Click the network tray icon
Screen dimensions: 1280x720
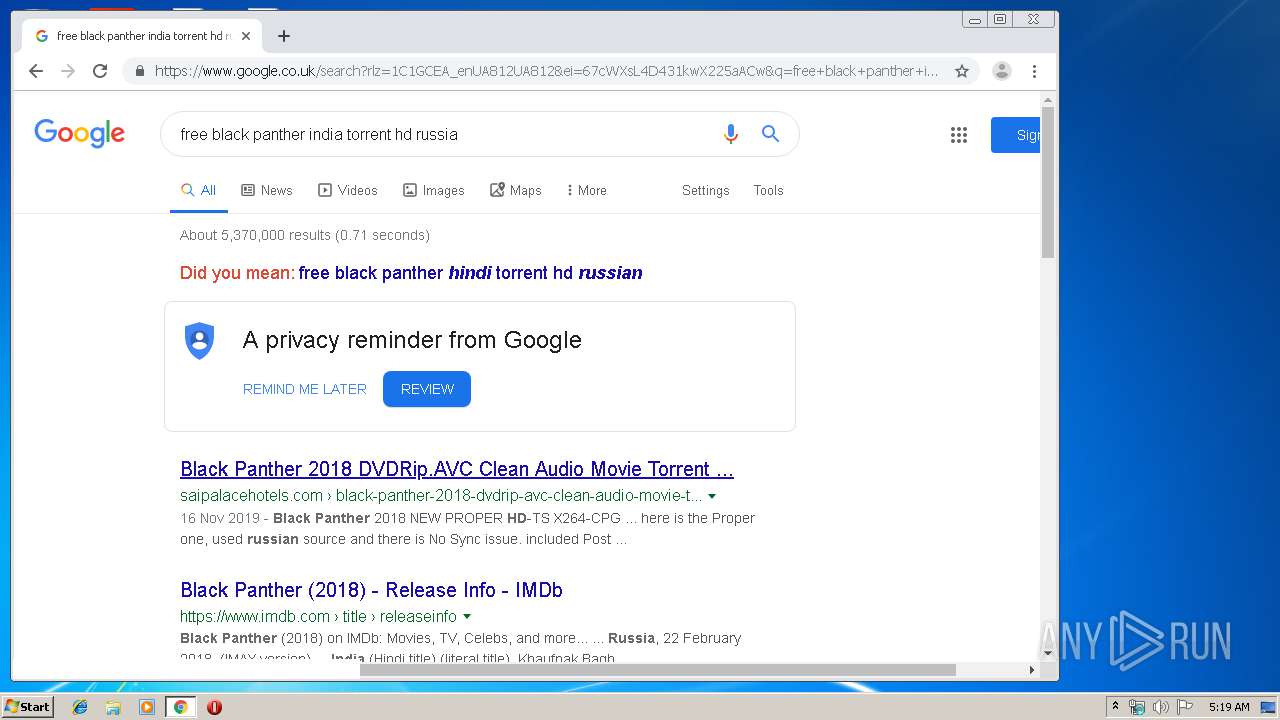pos(1137,707)
